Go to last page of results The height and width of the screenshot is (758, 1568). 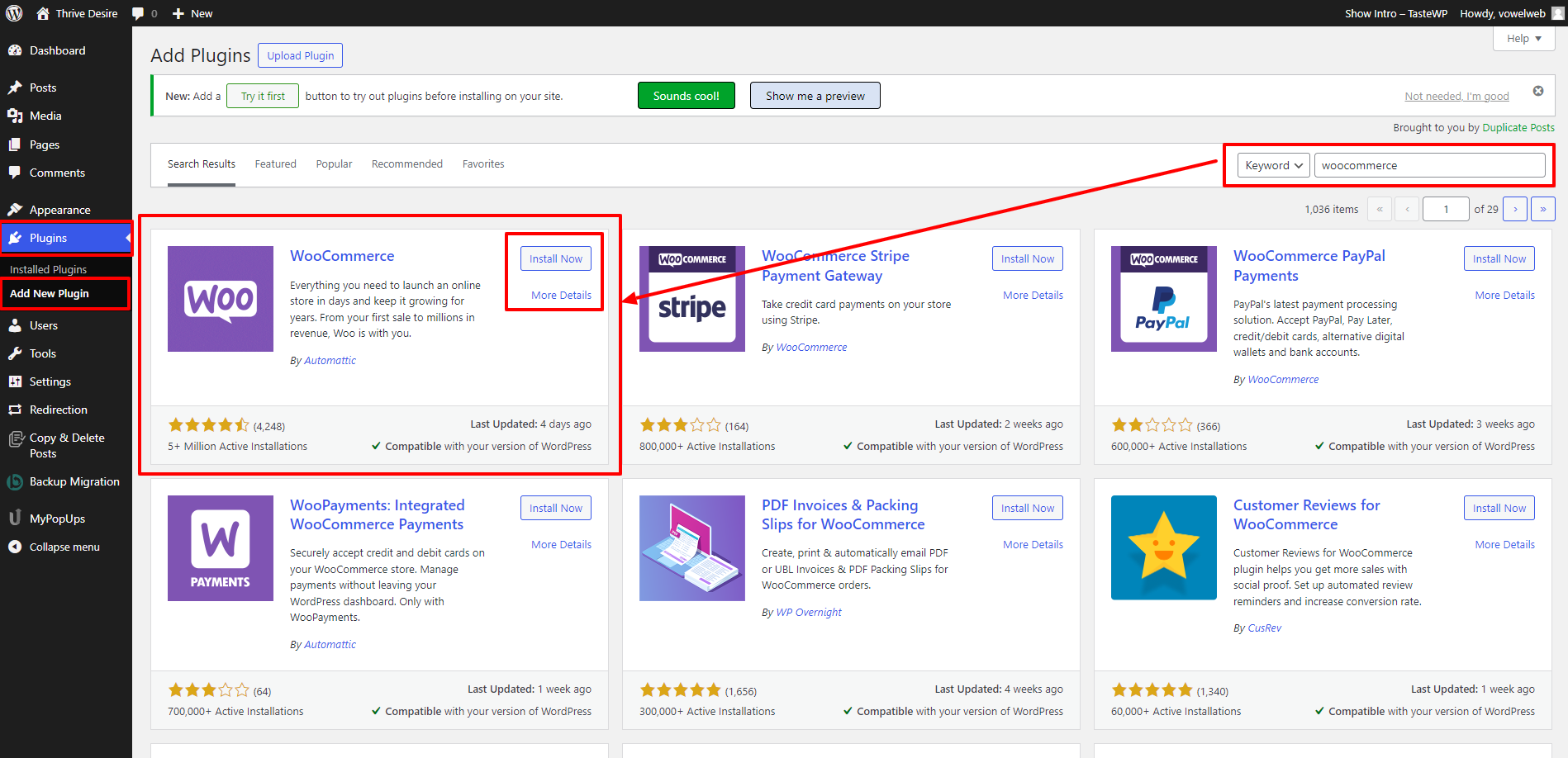click(1542, 209)
